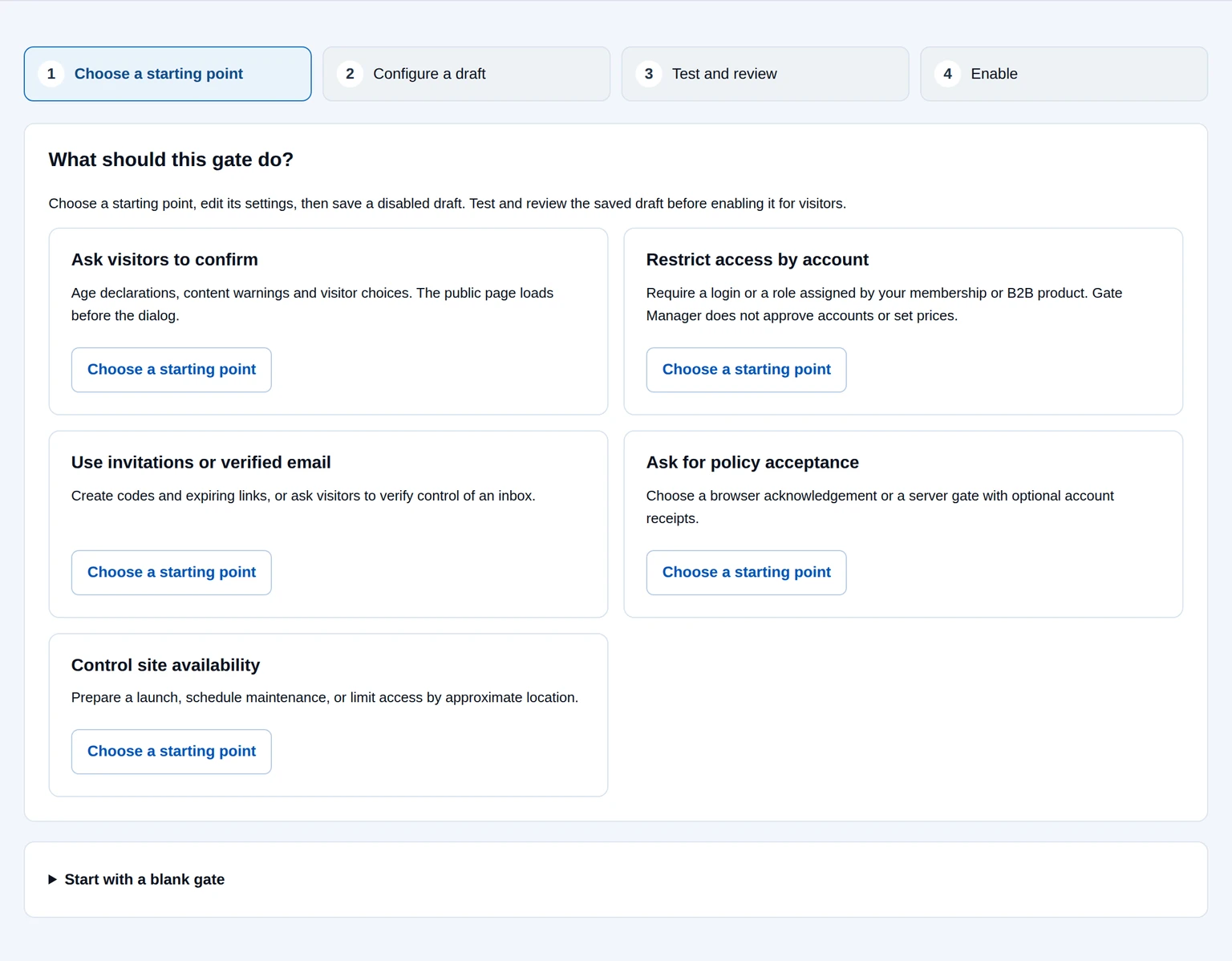1232x961 pixels.
Task: Click the description starting 'Age declarations, content warnings'
Action: (x=312, y=304)
